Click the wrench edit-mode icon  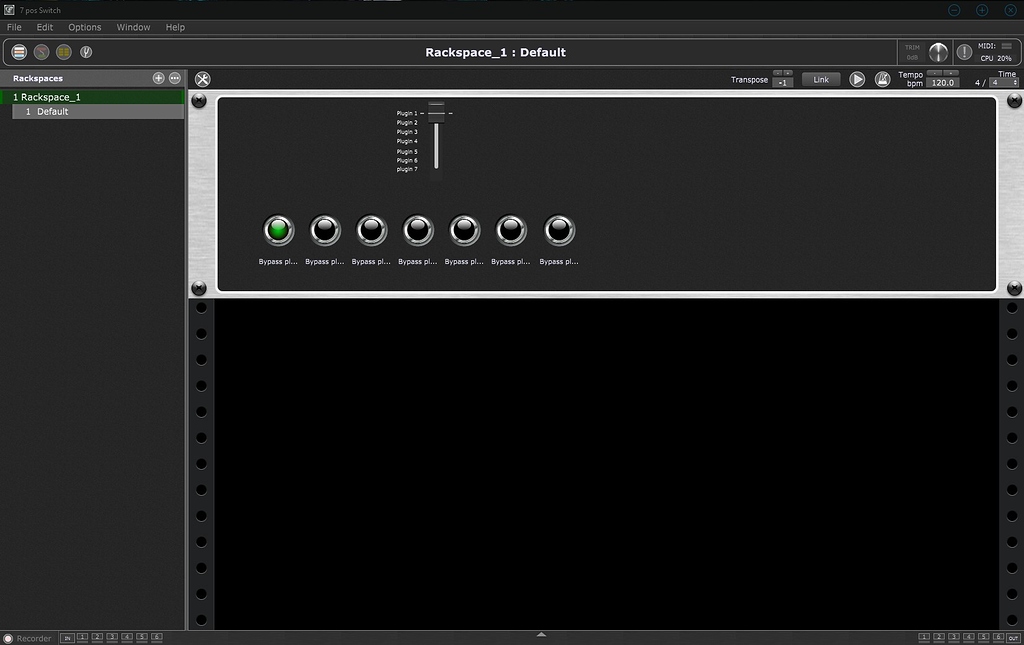201,77
